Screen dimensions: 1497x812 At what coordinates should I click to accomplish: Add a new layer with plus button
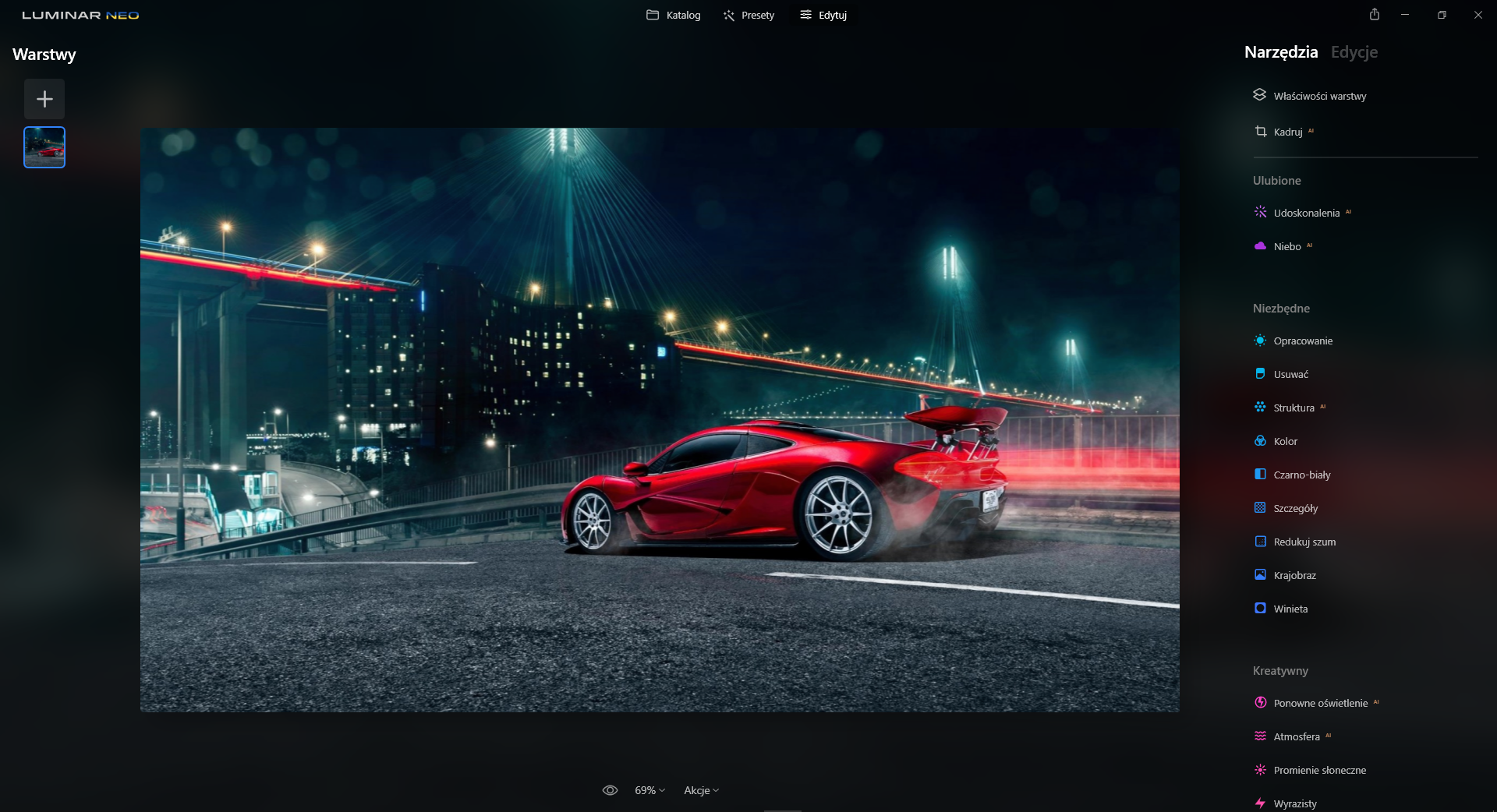coord(44,99)
